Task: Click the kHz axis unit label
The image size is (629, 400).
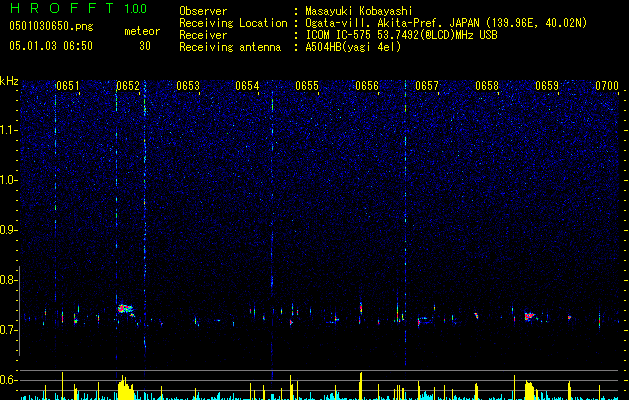Action: [9, 81]
